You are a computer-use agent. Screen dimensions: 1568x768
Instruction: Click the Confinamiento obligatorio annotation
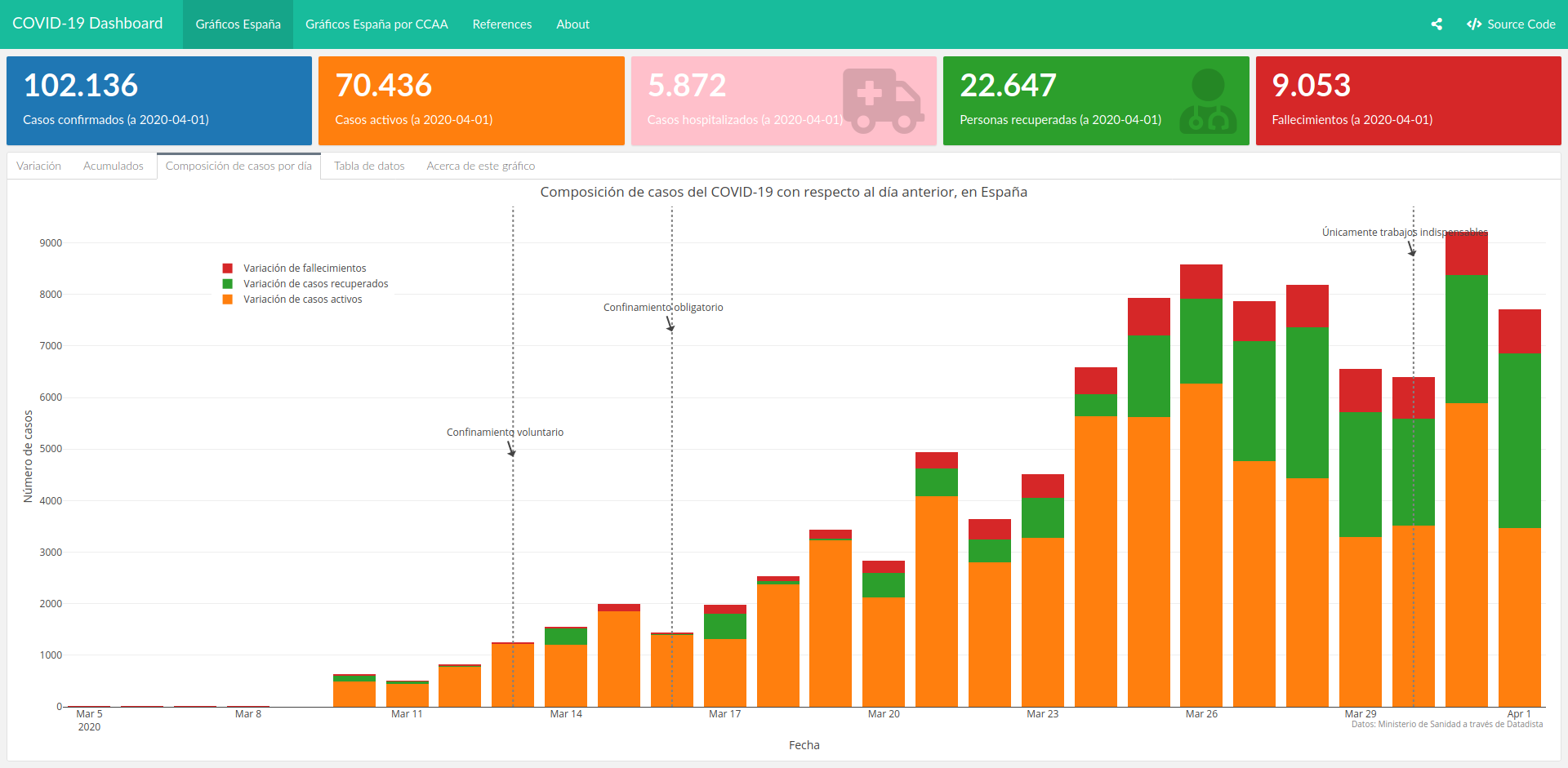tap(663, 308)
